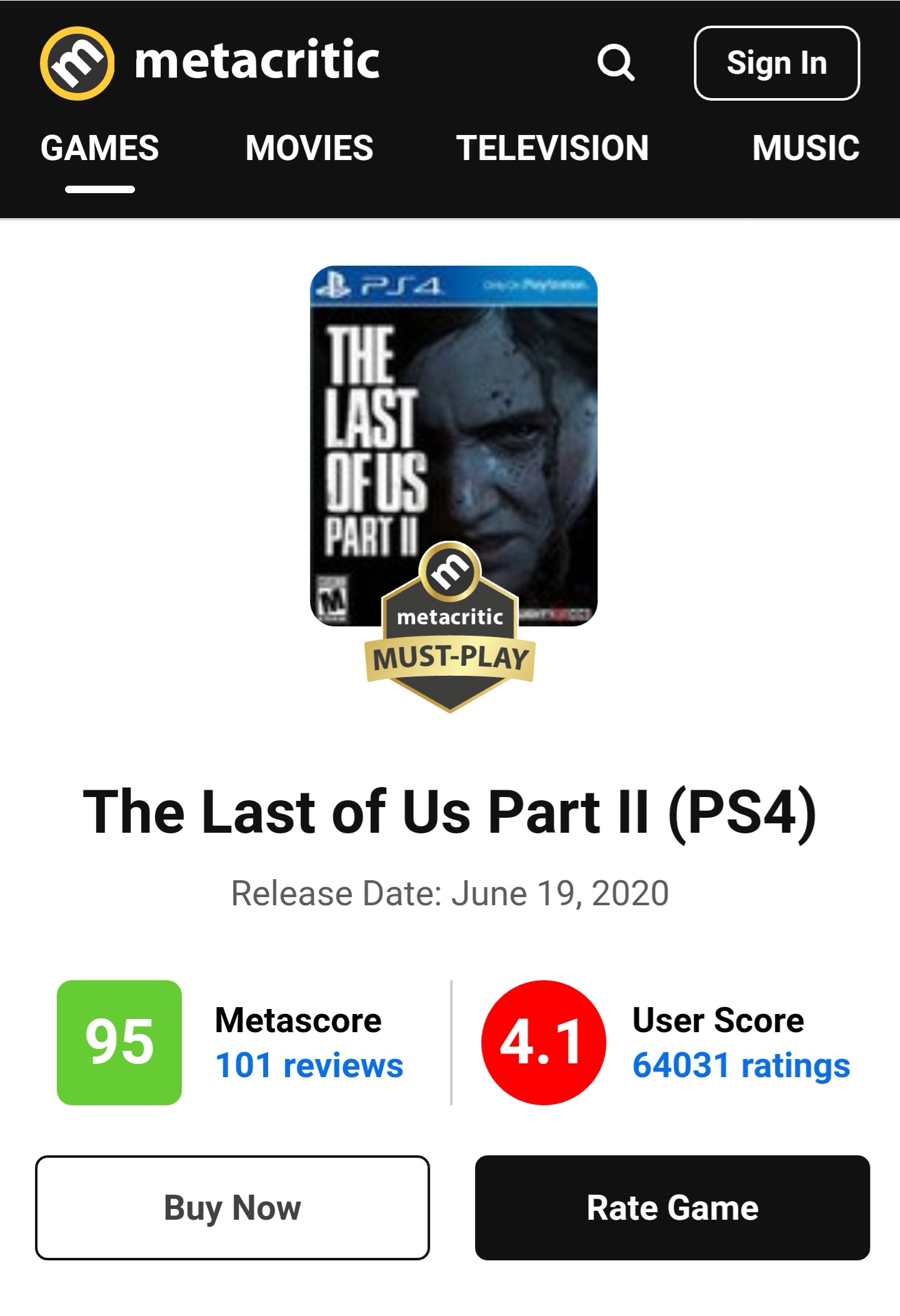Click the Rate Game button
Viewport: 900px width, 1316px height.
(x=672, y=1207)
